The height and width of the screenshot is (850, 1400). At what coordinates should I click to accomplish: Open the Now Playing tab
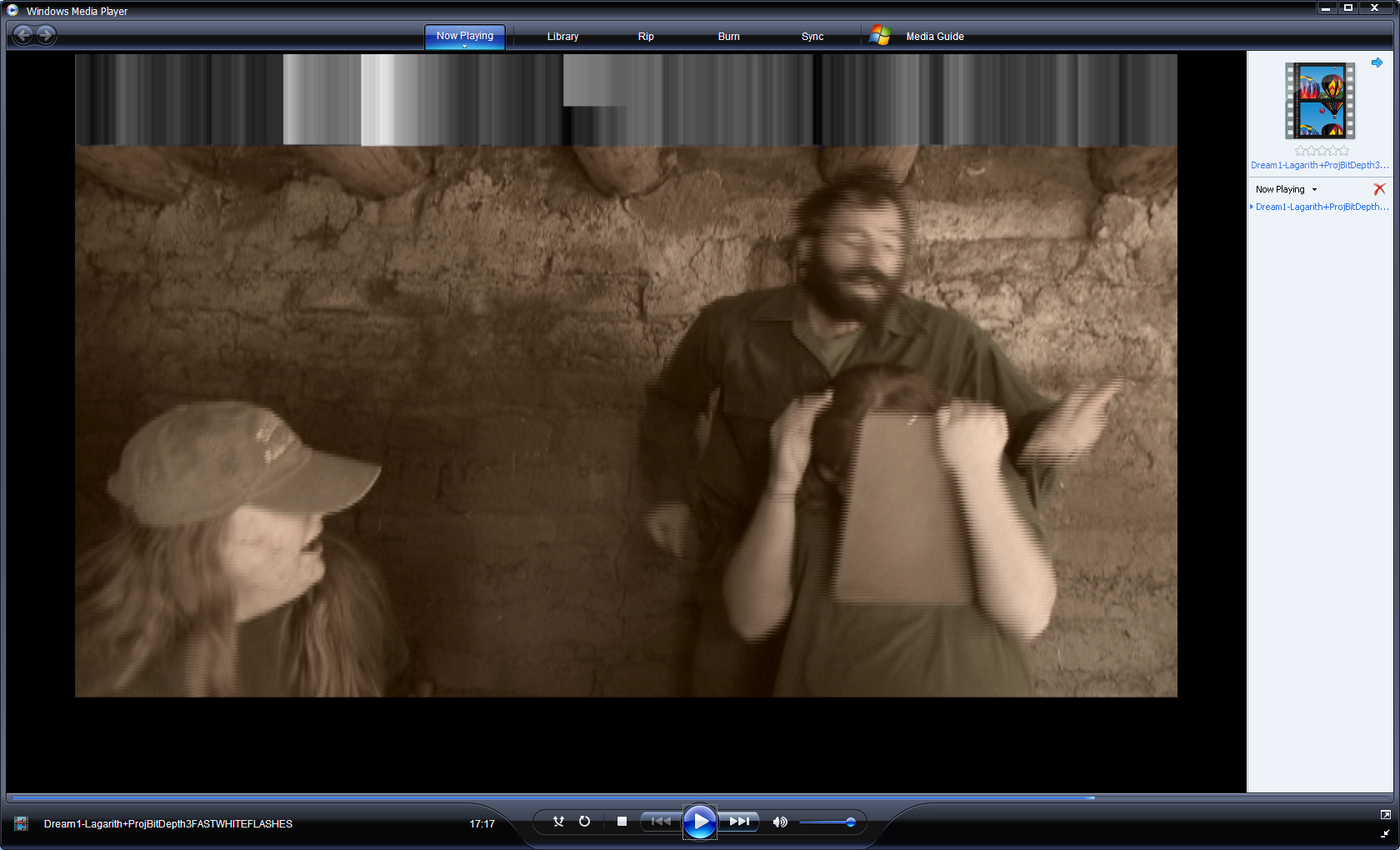coord(465,36)
